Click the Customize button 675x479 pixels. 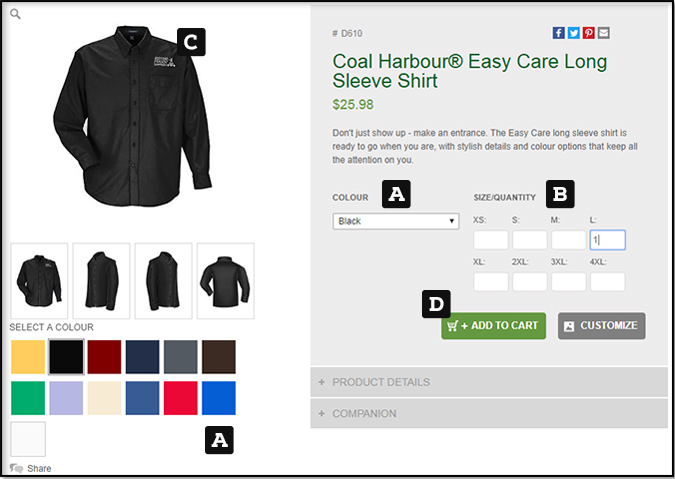(x=601, y=326)
